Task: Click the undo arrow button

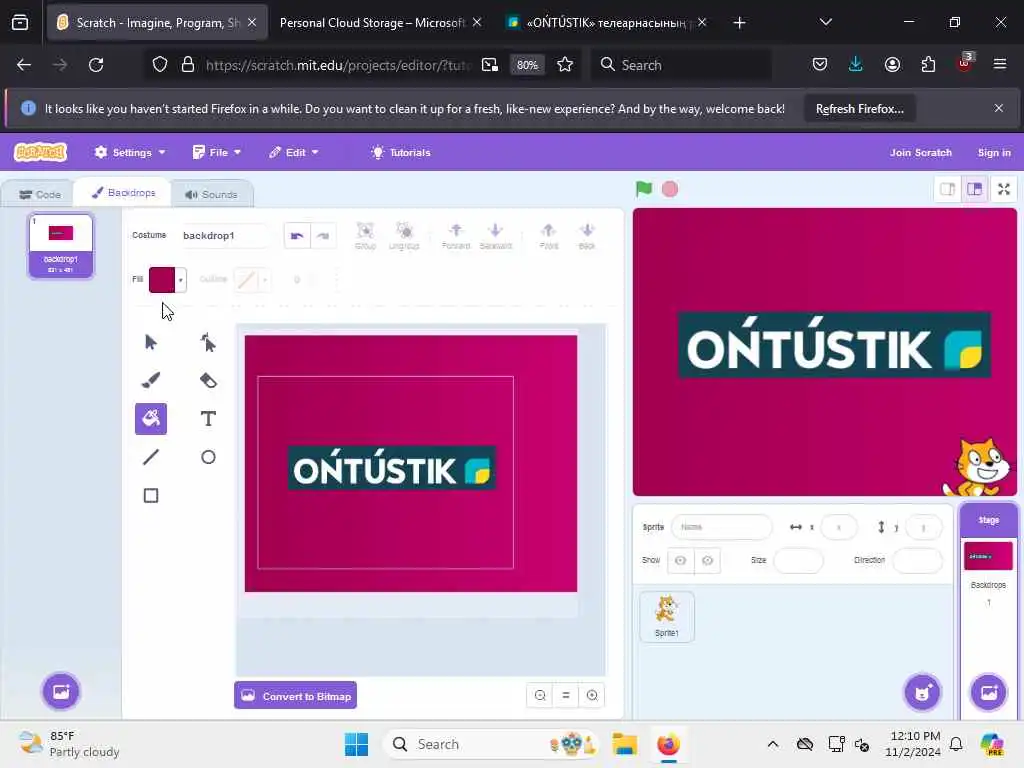Action: 297,236
